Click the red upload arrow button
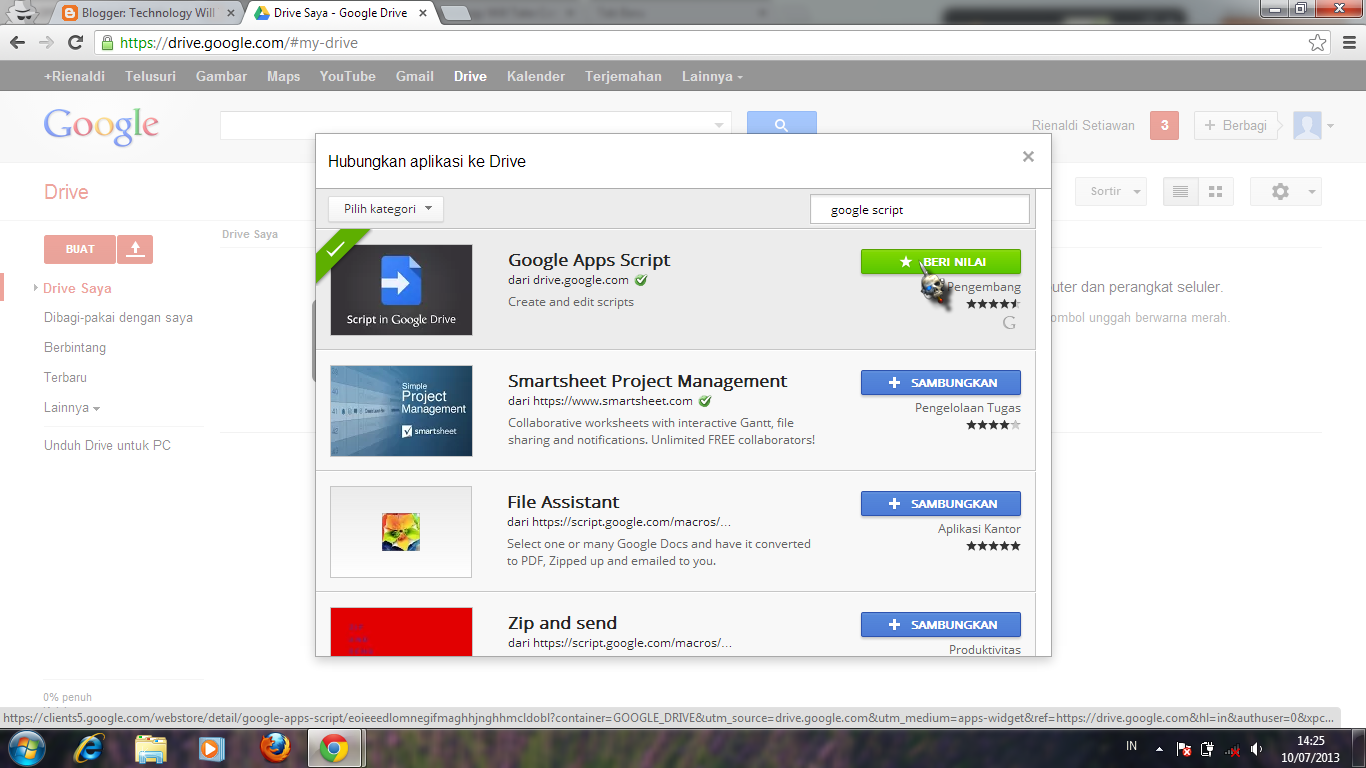 click(x=135, y=249)
